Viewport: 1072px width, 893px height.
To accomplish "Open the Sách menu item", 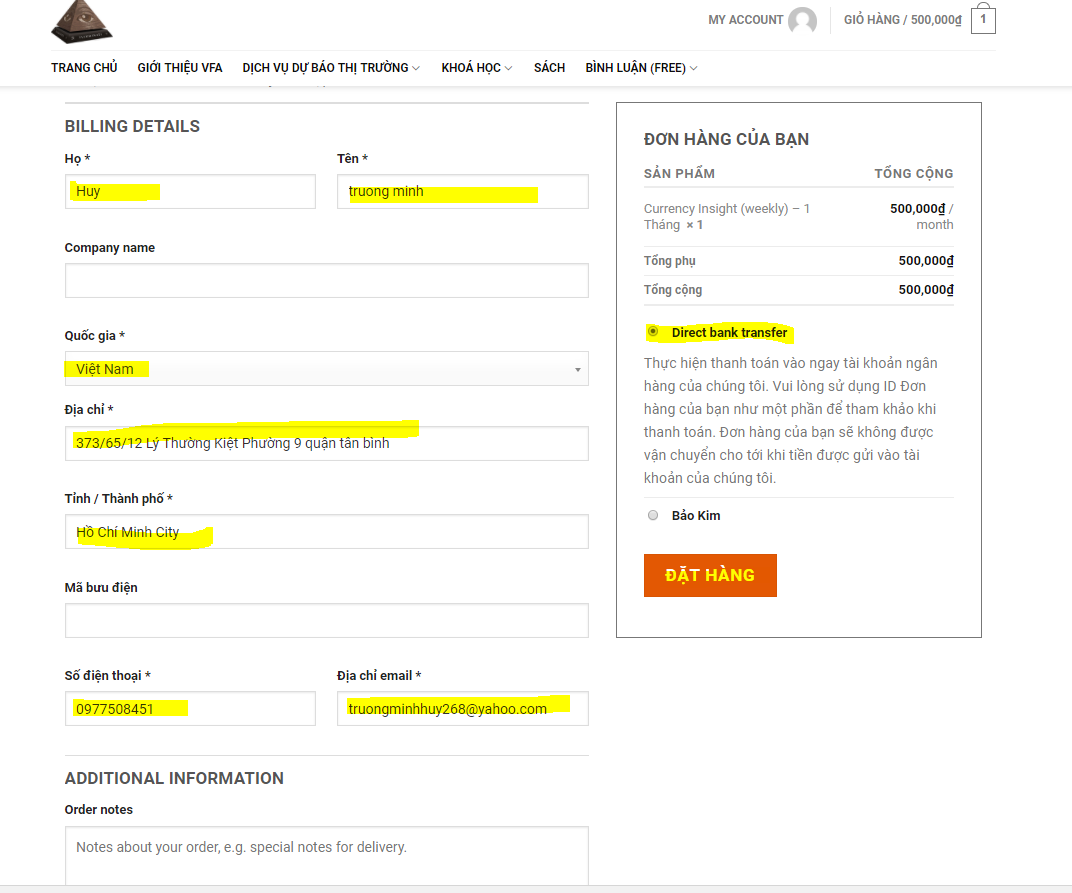I will pyautogui.click(x=549, y=68).
